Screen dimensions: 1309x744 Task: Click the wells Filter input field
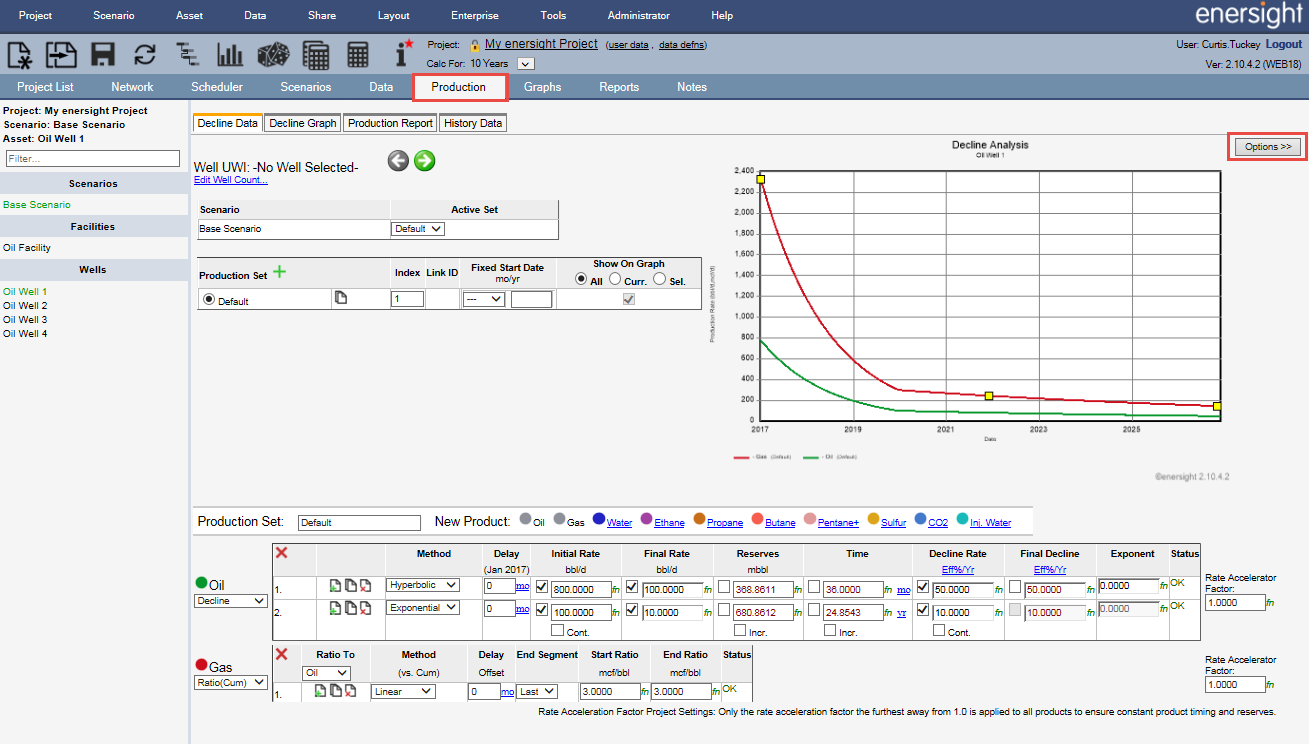click(93, 159)
